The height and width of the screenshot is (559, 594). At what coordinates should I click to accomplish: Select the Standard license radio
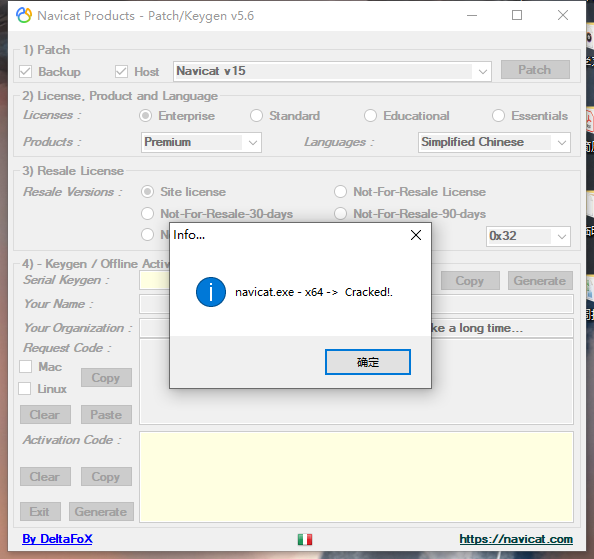coord(256,116)
